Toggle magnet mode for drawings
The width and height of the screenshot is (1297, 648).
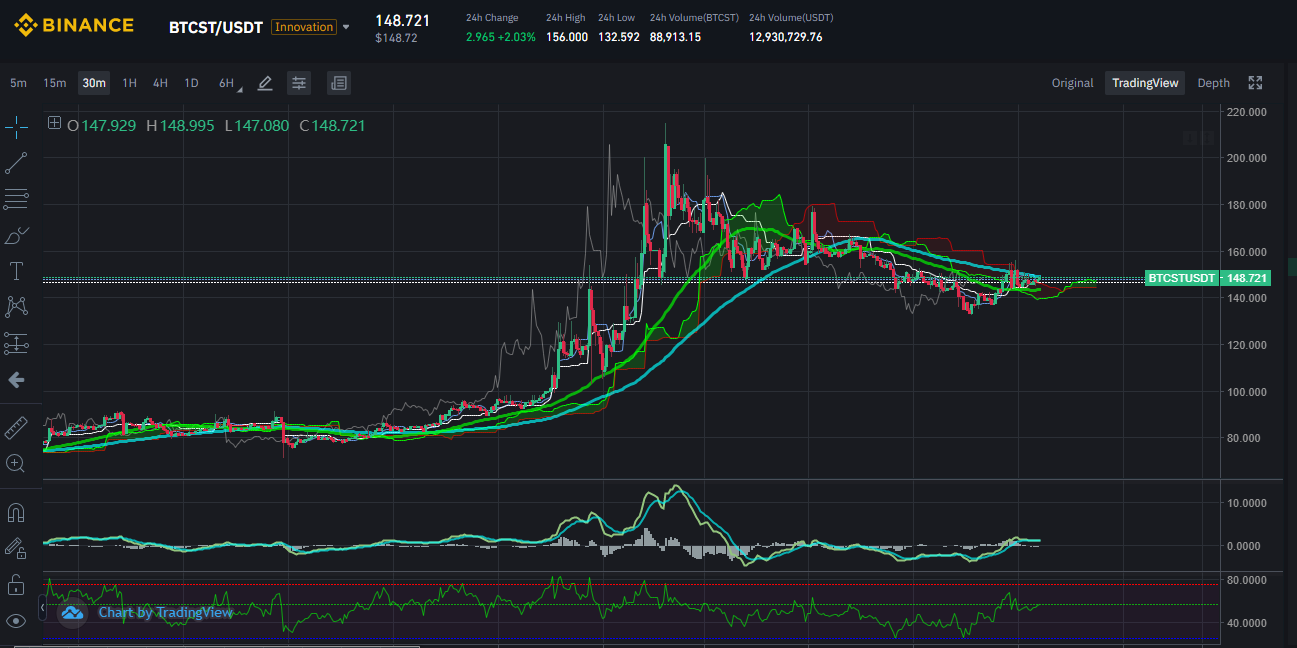[16, 513]
